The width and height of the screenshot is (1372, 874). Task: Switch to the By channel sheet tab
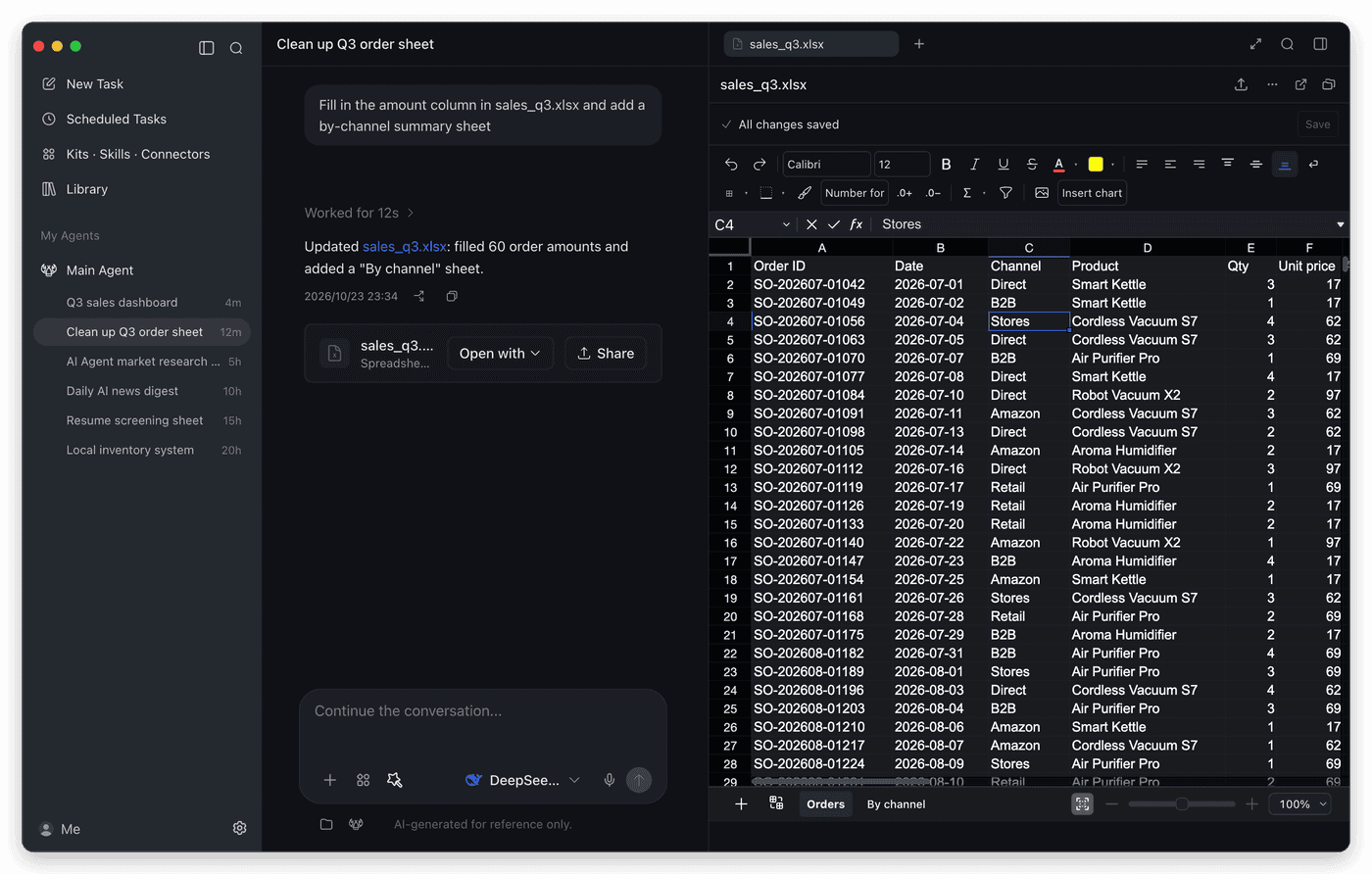point(896,804)
